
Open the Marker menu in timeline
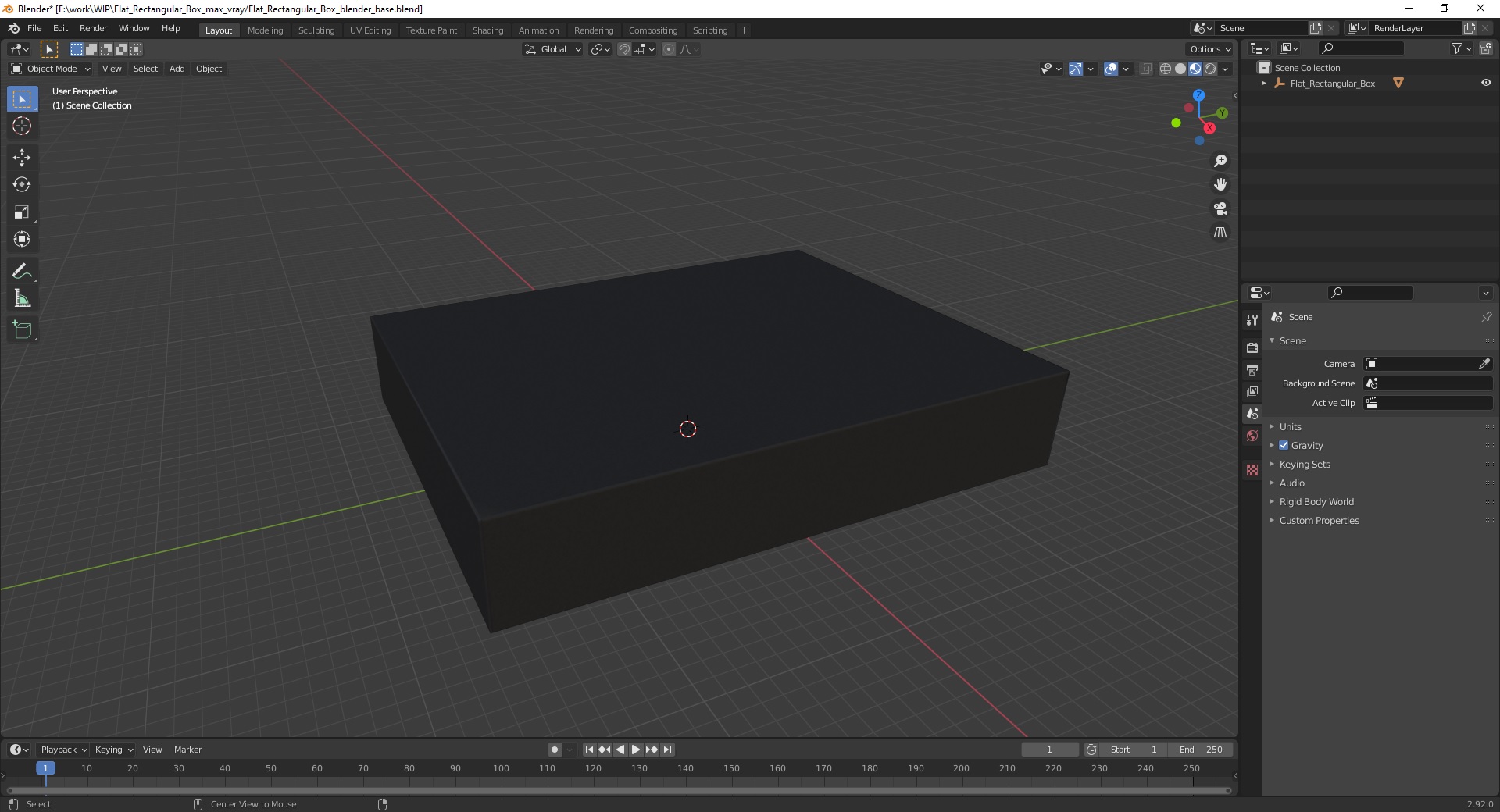(187, 750)
